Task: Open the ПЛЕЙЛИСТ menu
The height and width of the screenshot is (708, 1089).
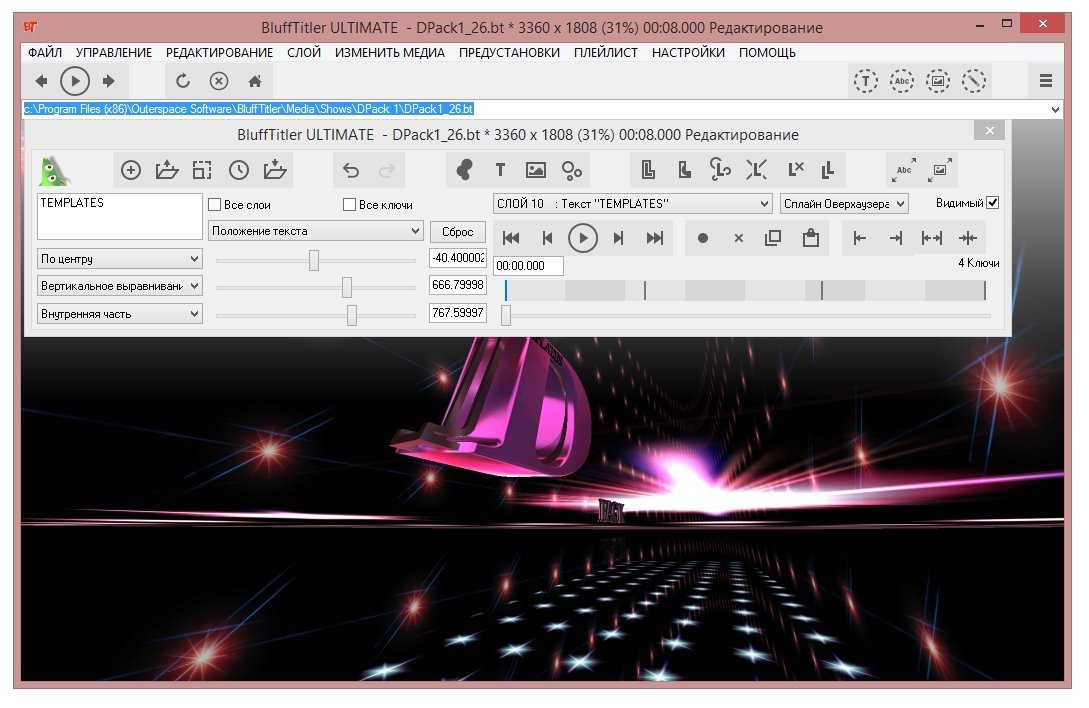Action: tap(605, 52)
